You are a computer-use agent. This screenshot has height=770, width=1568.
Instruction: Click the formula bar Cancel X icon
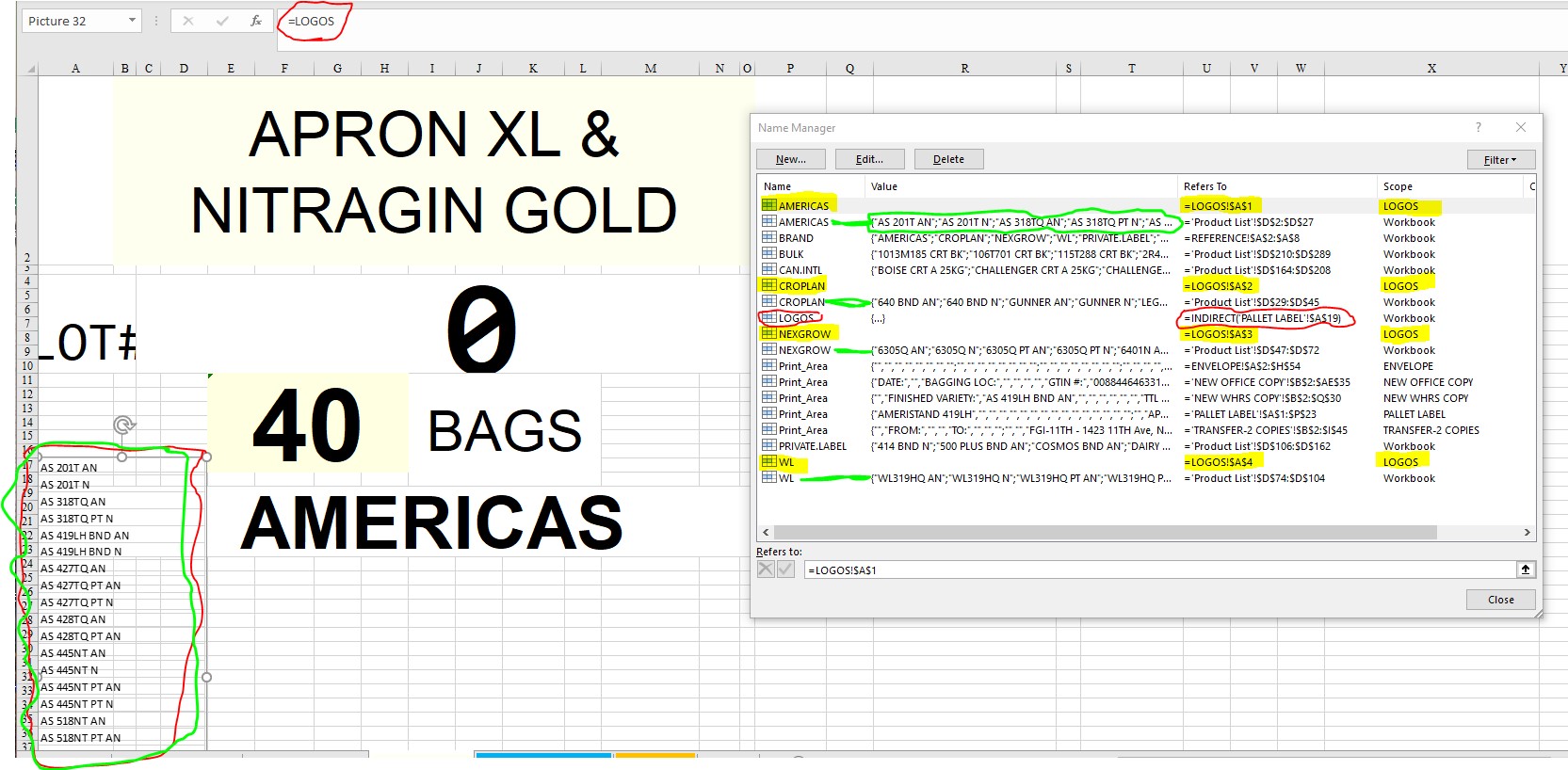click(x=188, y=21)
